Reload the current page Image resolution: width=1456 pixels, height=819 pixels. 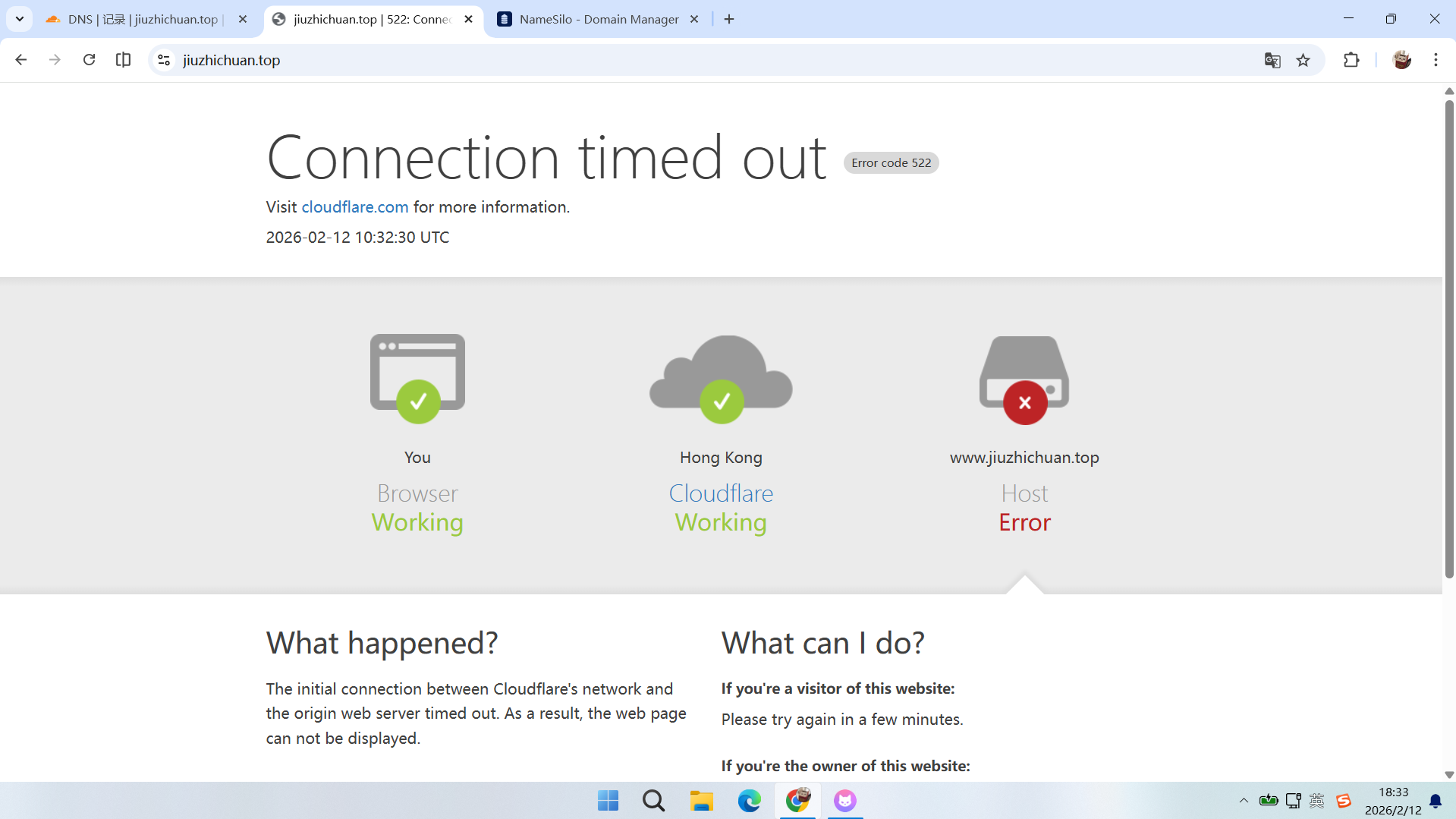[x=89, y=60]
